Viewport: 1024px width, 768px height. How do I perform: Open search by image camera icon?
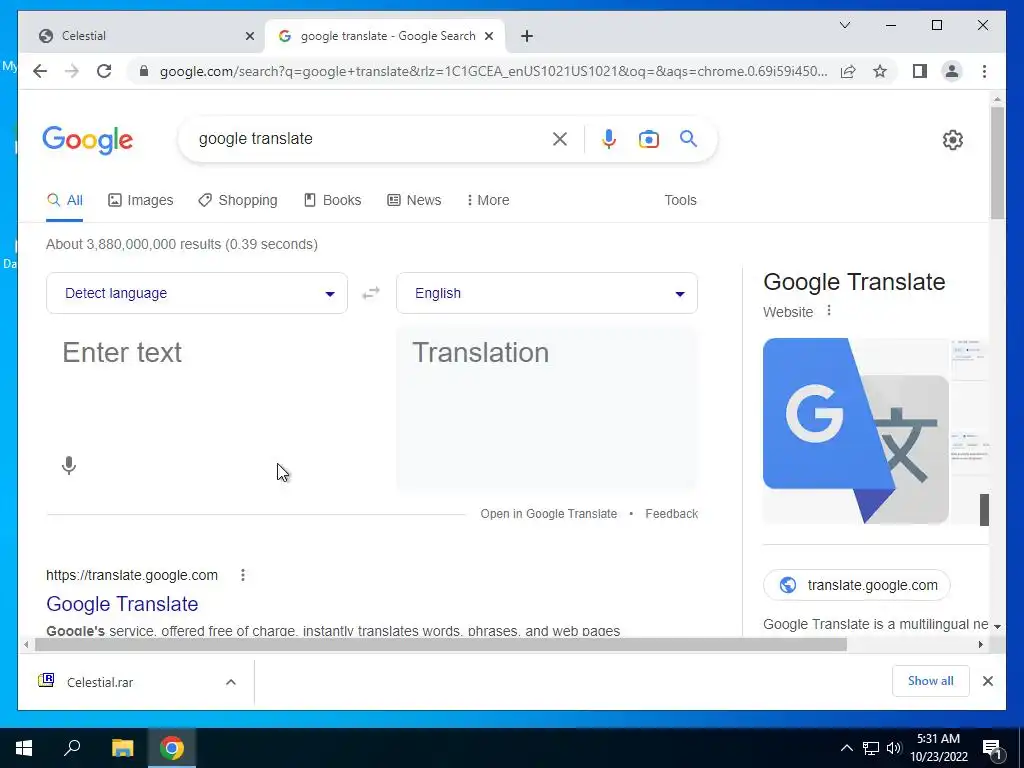[x=648, y=139]
